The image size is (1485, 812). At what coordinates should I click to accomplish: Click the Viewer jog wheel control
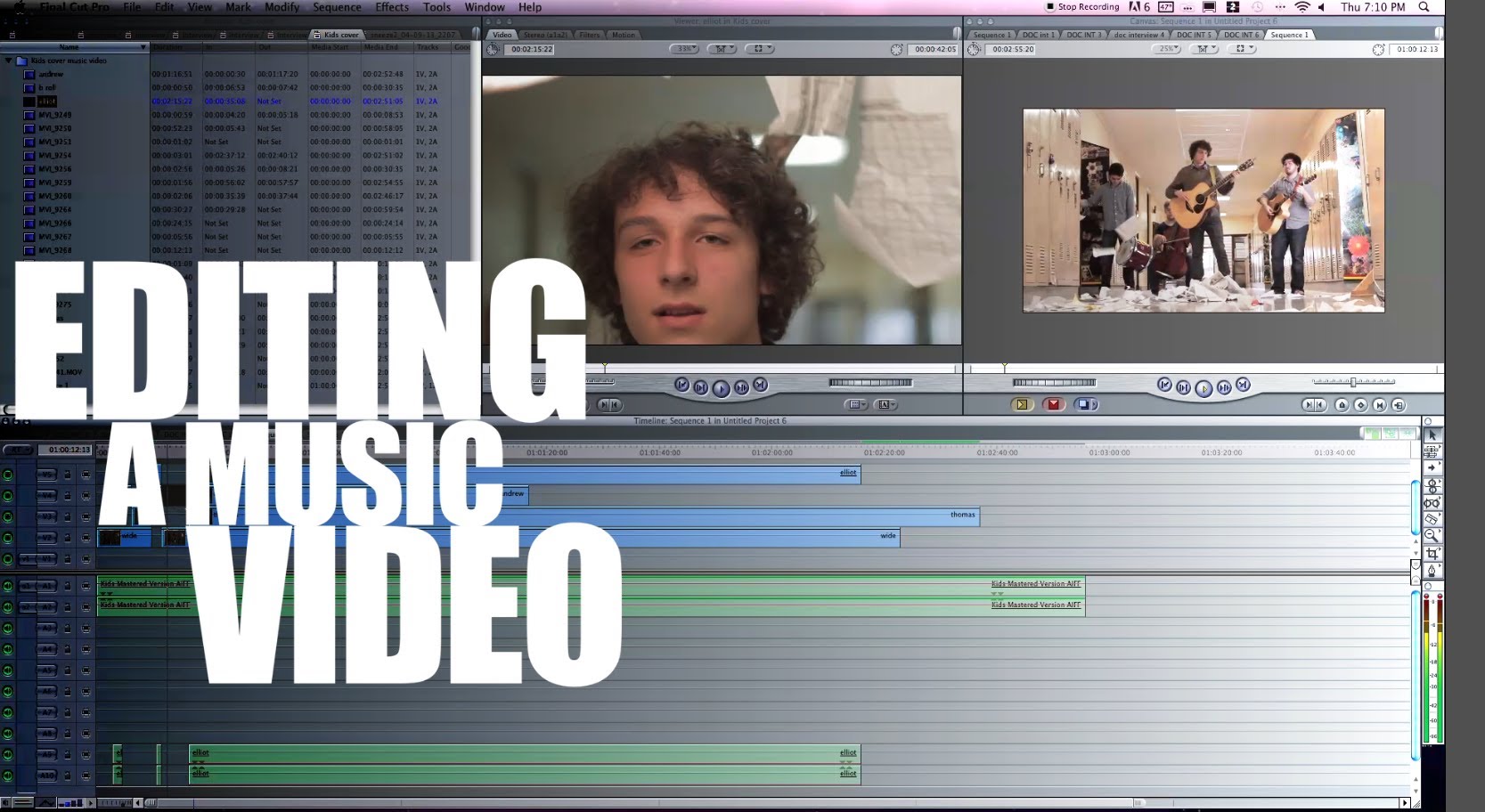pos(870,383)
